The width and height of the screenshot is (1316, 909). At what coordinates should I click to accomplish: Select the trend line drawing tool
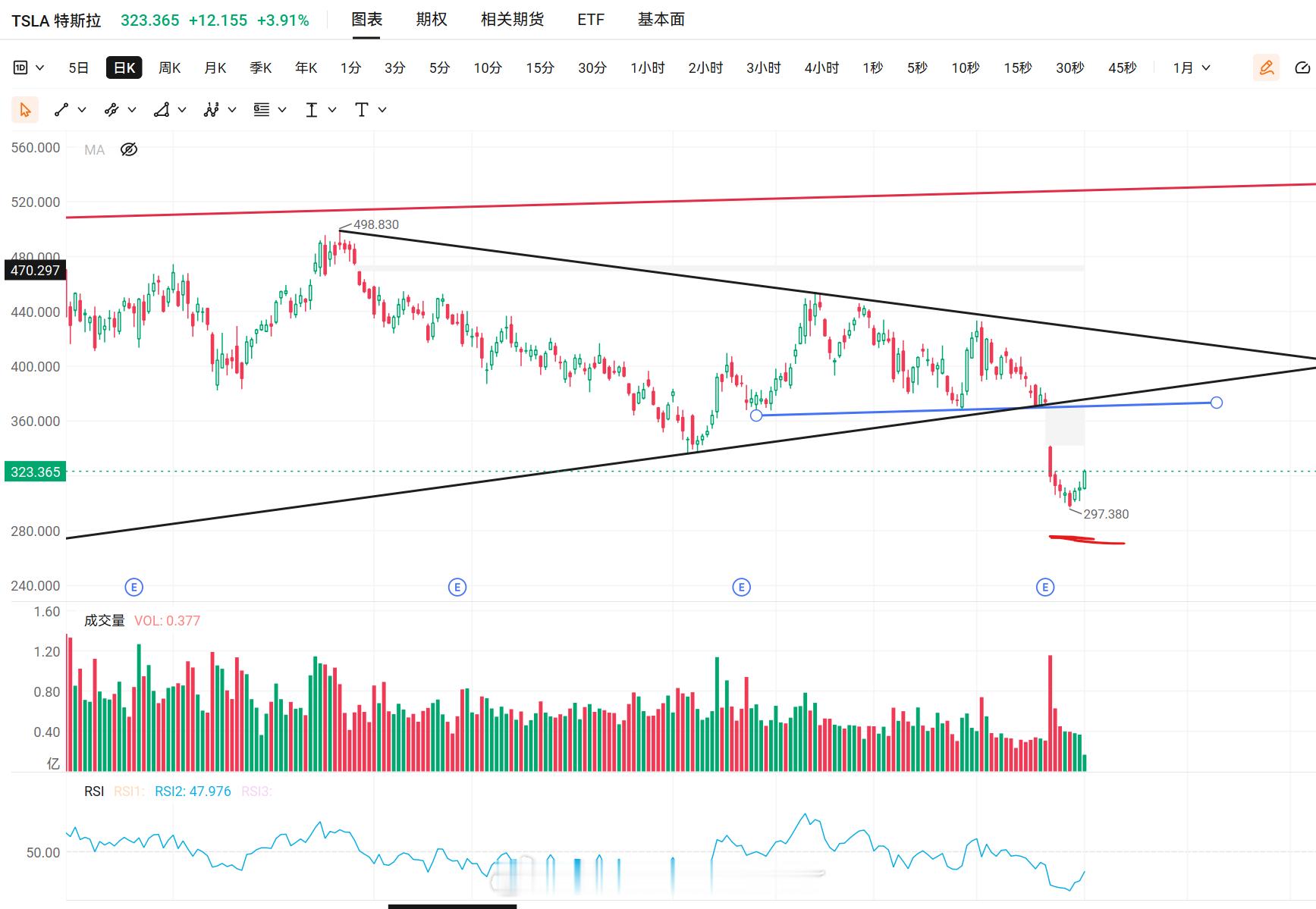click(x=61, y=110)
